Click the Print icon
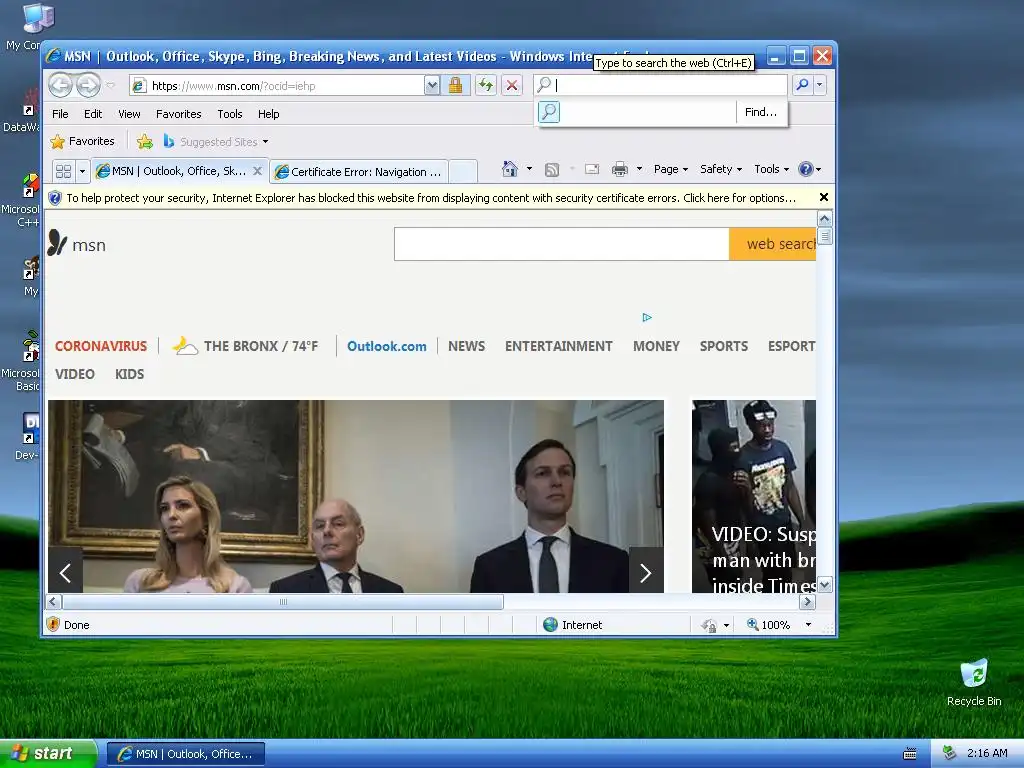 pos(620,170)
